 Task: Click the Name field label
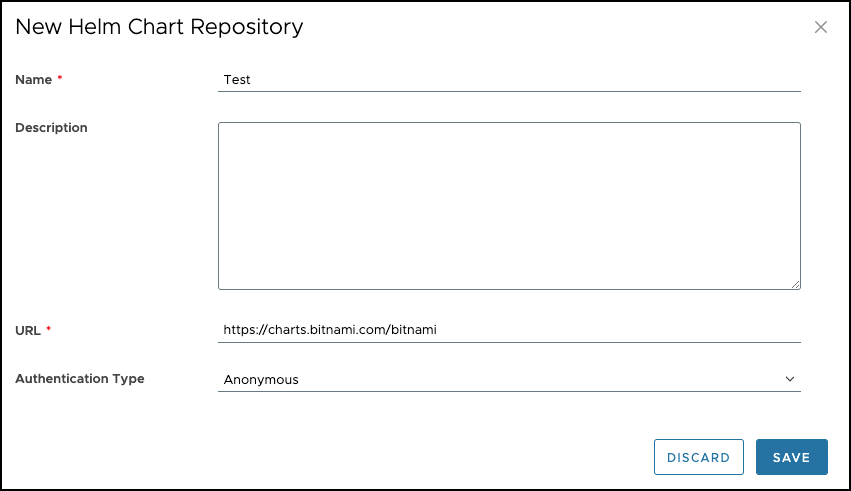point(33,80)
